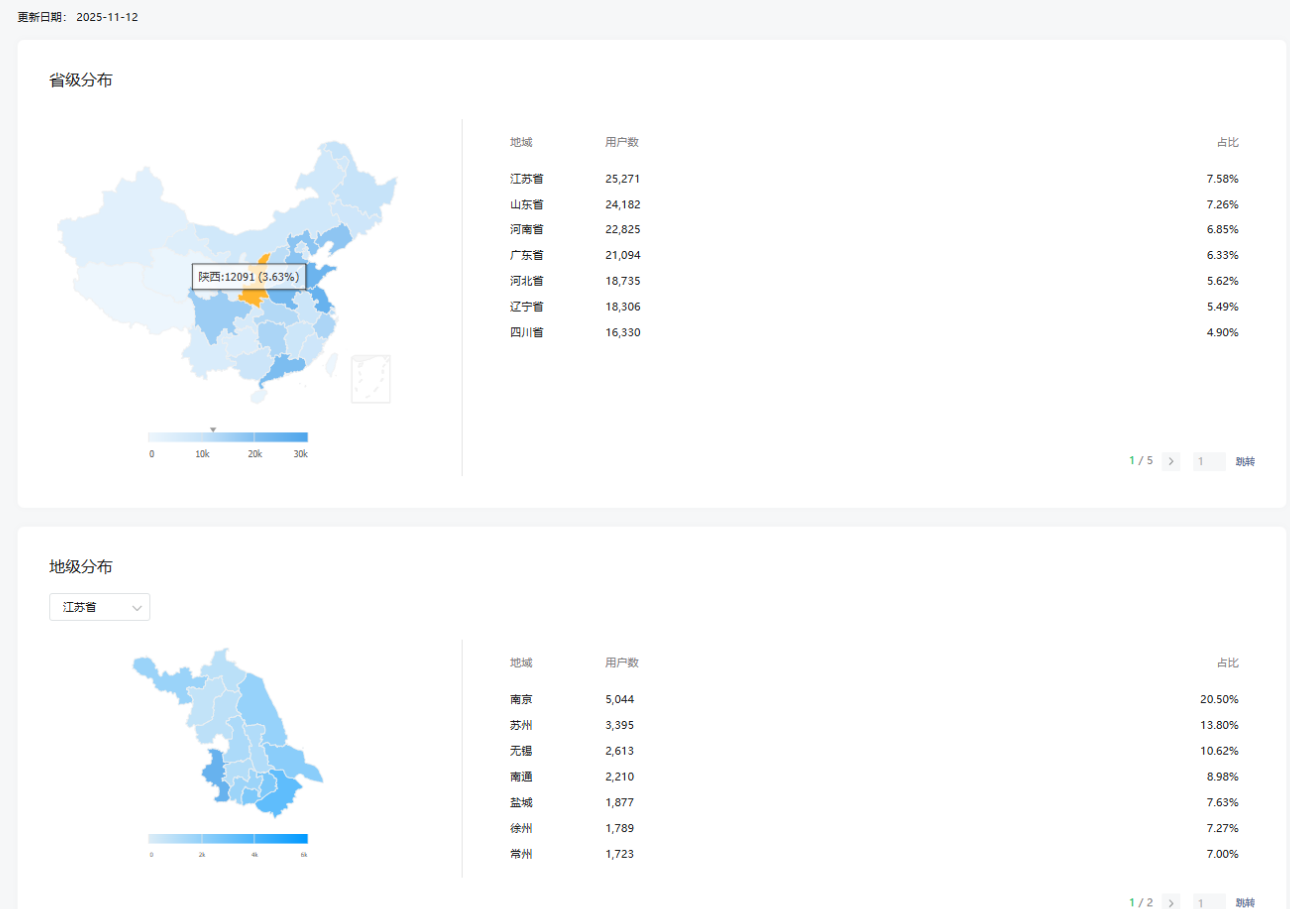Image resolution: width=1290 pixels, height=909 pixels.
Task: Go to next page of city table
Action: 1171,902
